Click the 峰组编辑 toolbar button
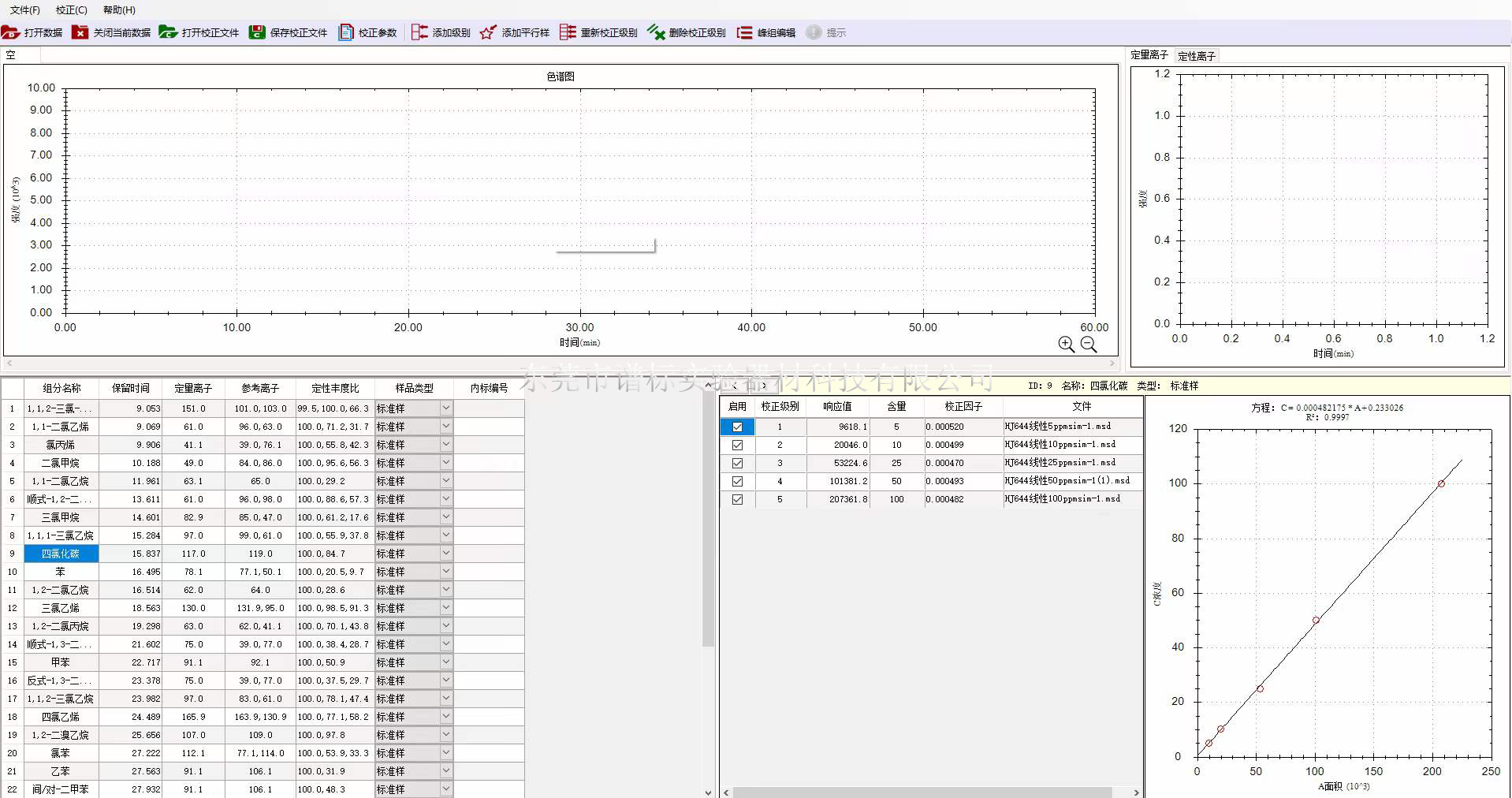This screenshot has height=798, width=1512. coord(766,32)
